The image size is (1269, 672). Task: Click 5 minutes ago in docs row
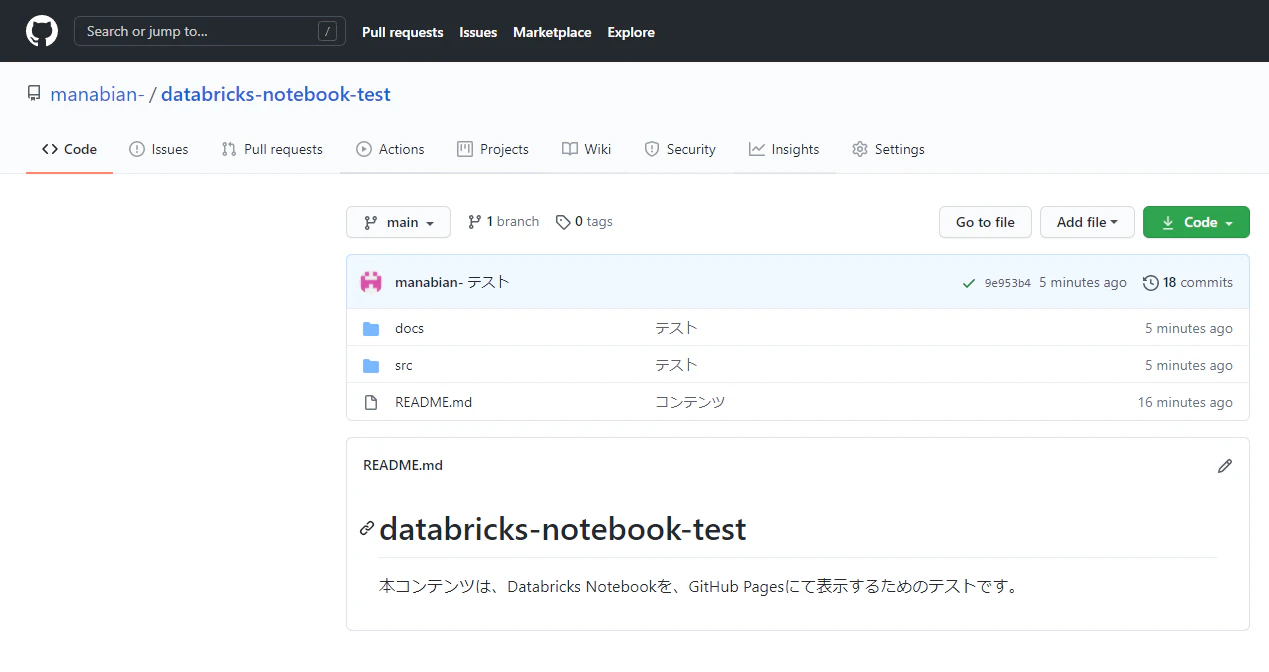coord(1189,329)
